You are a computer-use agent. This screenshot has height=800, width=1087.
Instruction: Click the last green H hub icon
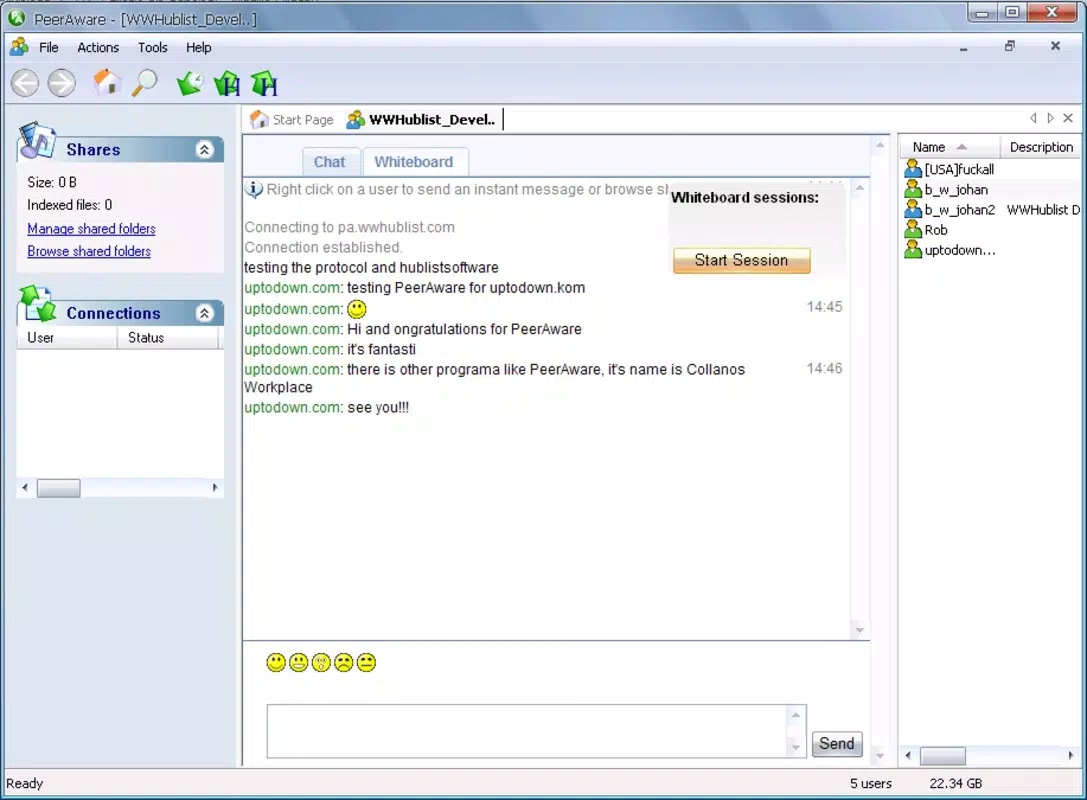click(264, 84)
